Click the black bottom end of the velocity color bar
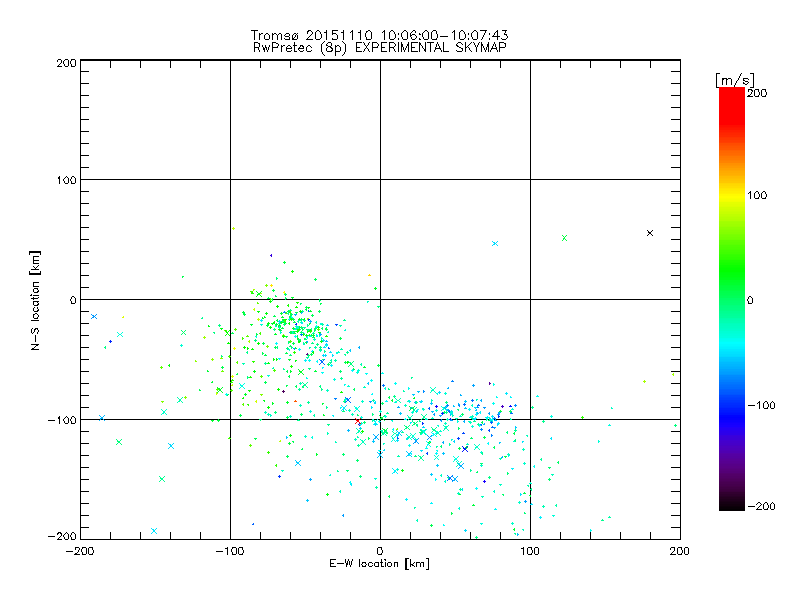 732,504
